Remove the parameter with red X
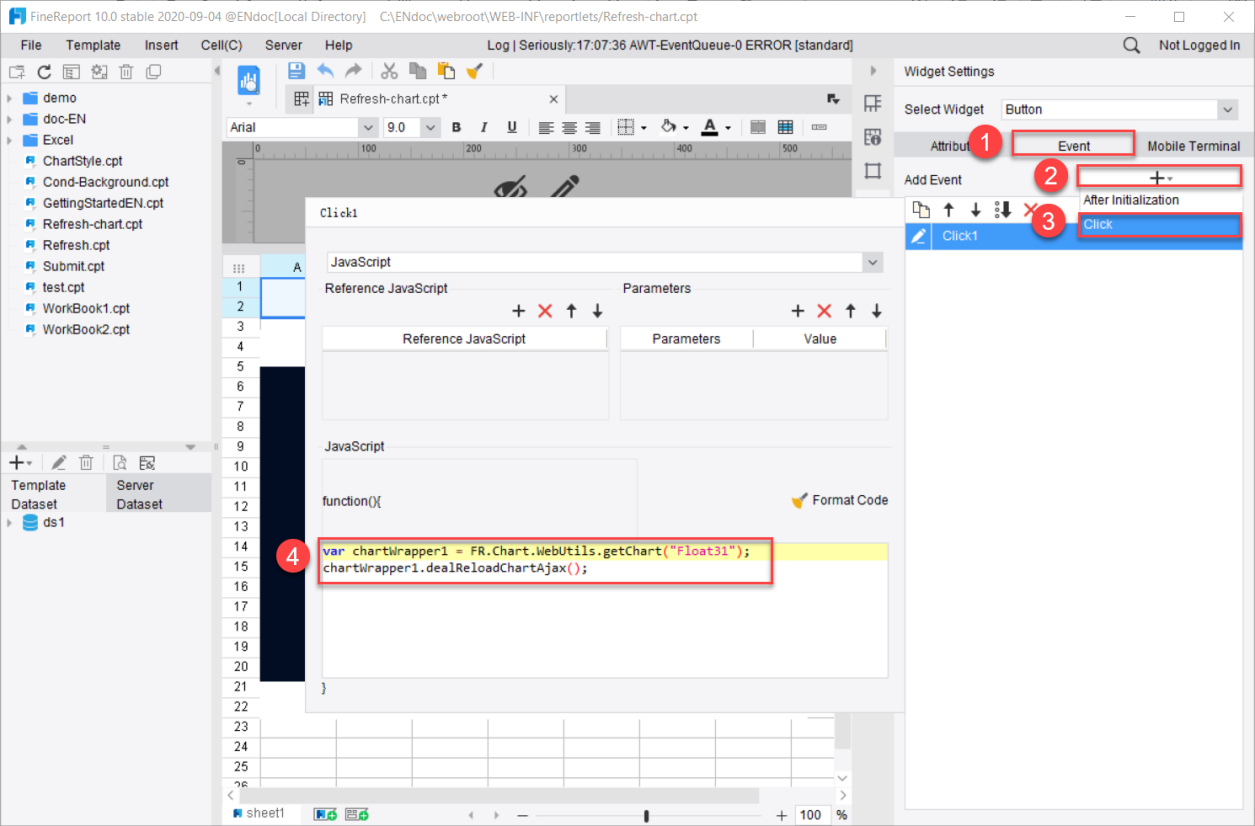Viewport: 1255px width, 826px height. point(824,311)
